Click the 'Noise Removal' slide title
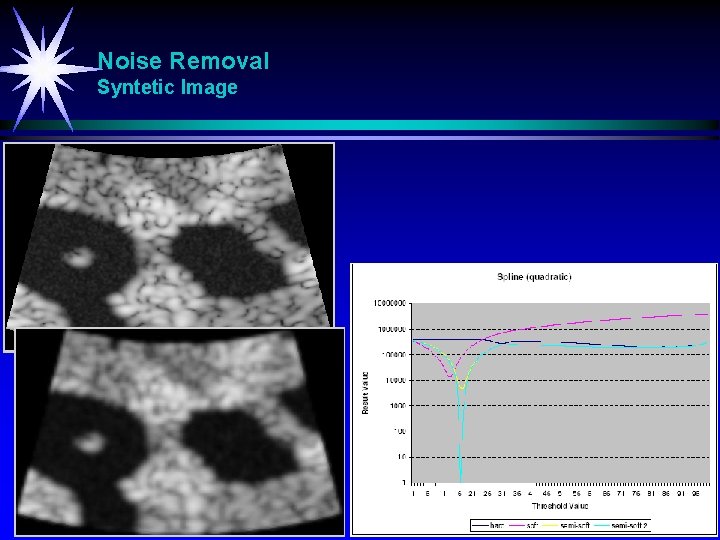720x540 pixels. pos(183,61)
